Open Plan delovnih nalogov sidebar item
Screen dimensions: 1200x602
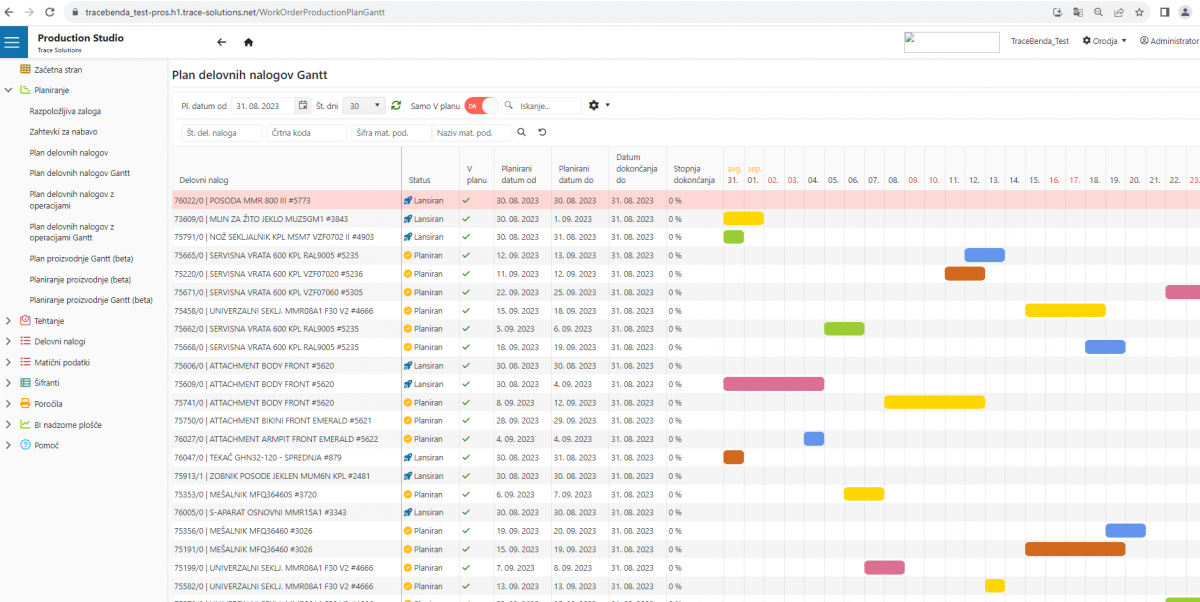click(69, 152)
